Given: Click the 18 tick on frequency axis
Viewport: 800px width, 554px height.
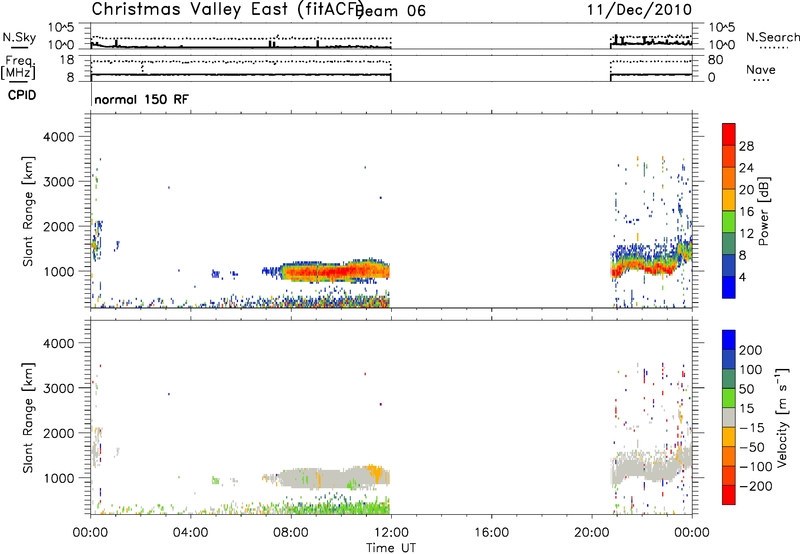Looking at the screenshot, I should (x=67, y=60).
